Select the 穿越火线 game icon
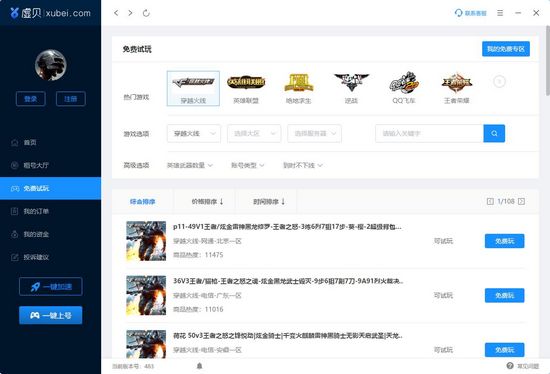Image resolution: width=550 pixels, height=374 pixels. click(193, 88)
